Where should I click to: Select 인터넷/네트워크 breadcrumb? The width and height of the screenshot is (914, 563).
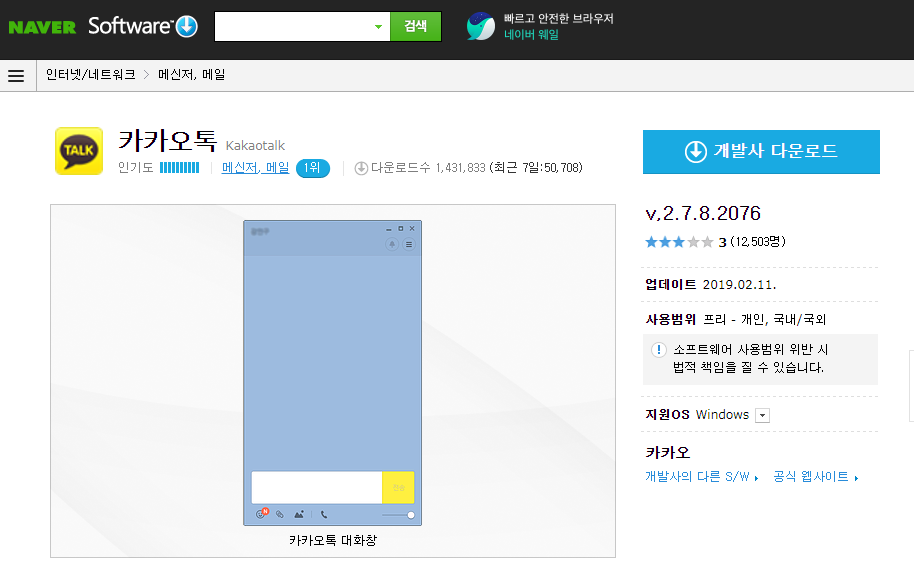point(90,75)
